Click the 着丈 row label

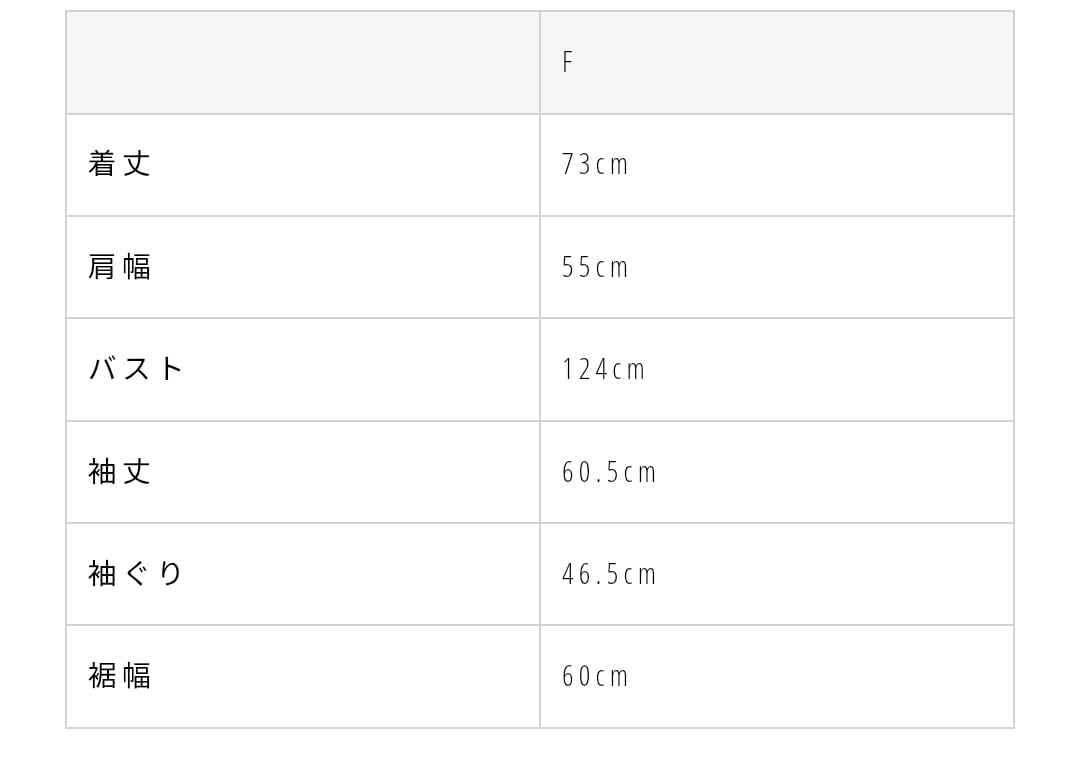[120, 164]
